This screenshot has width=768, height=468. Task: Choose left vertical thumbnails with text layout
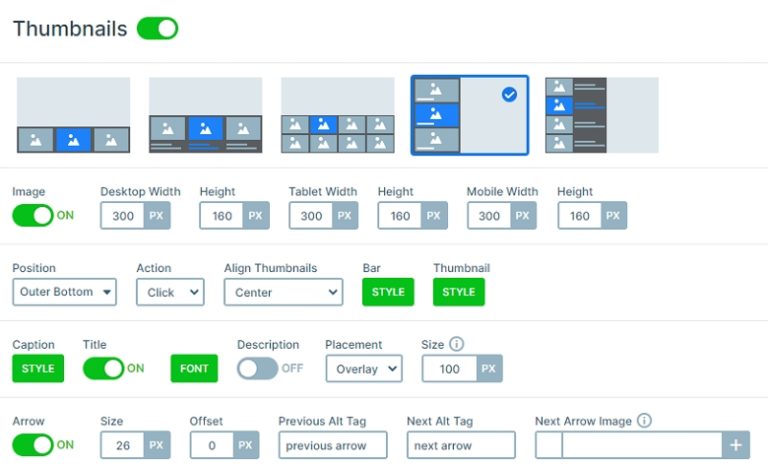[x=601, y=115]
